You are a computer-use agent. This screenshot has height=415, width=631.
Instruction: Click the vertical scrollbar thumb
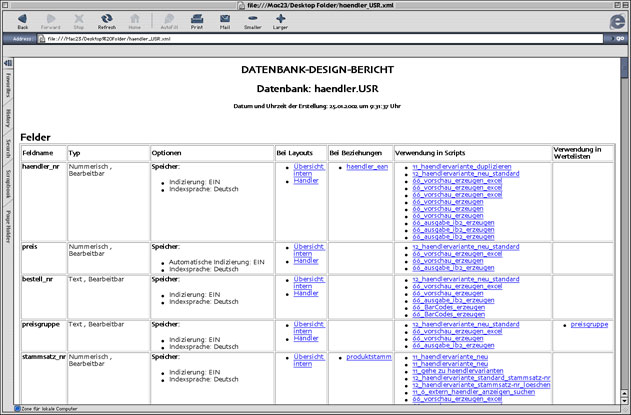[x=624, y=67]
